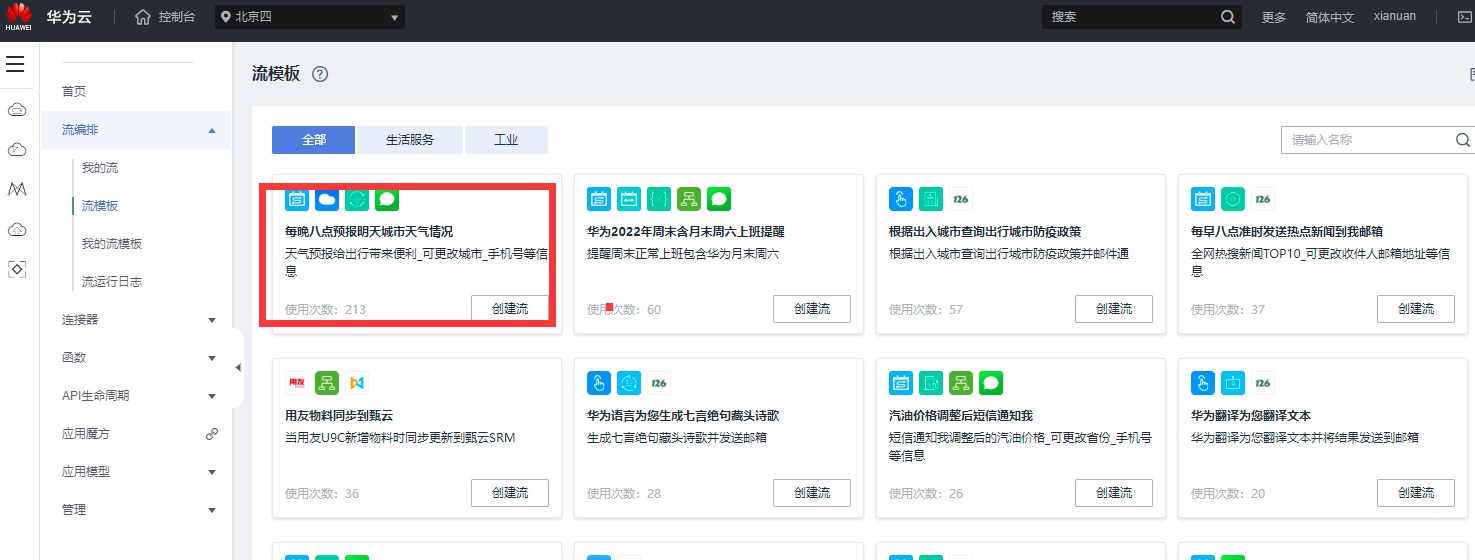Click the teal box icon on the 华为翻译 card
Screen dimensions: 1475x560
(x=1233, y=383)
